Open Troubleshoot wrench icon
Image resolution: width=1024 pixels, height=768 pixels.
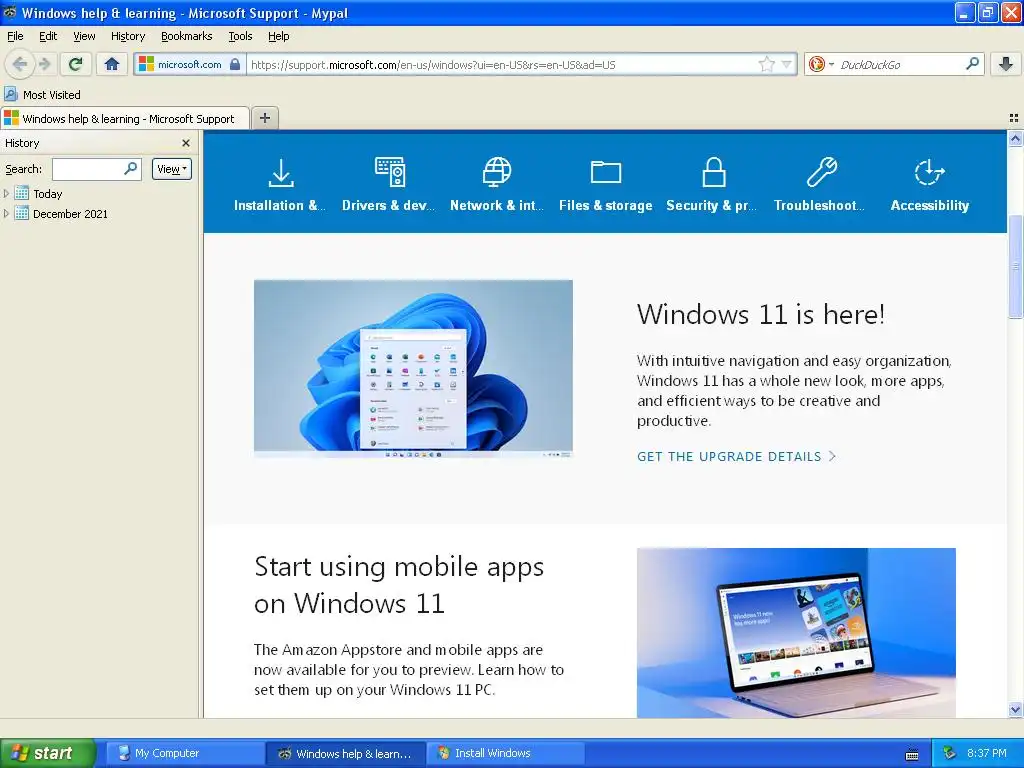click(821, 172)
